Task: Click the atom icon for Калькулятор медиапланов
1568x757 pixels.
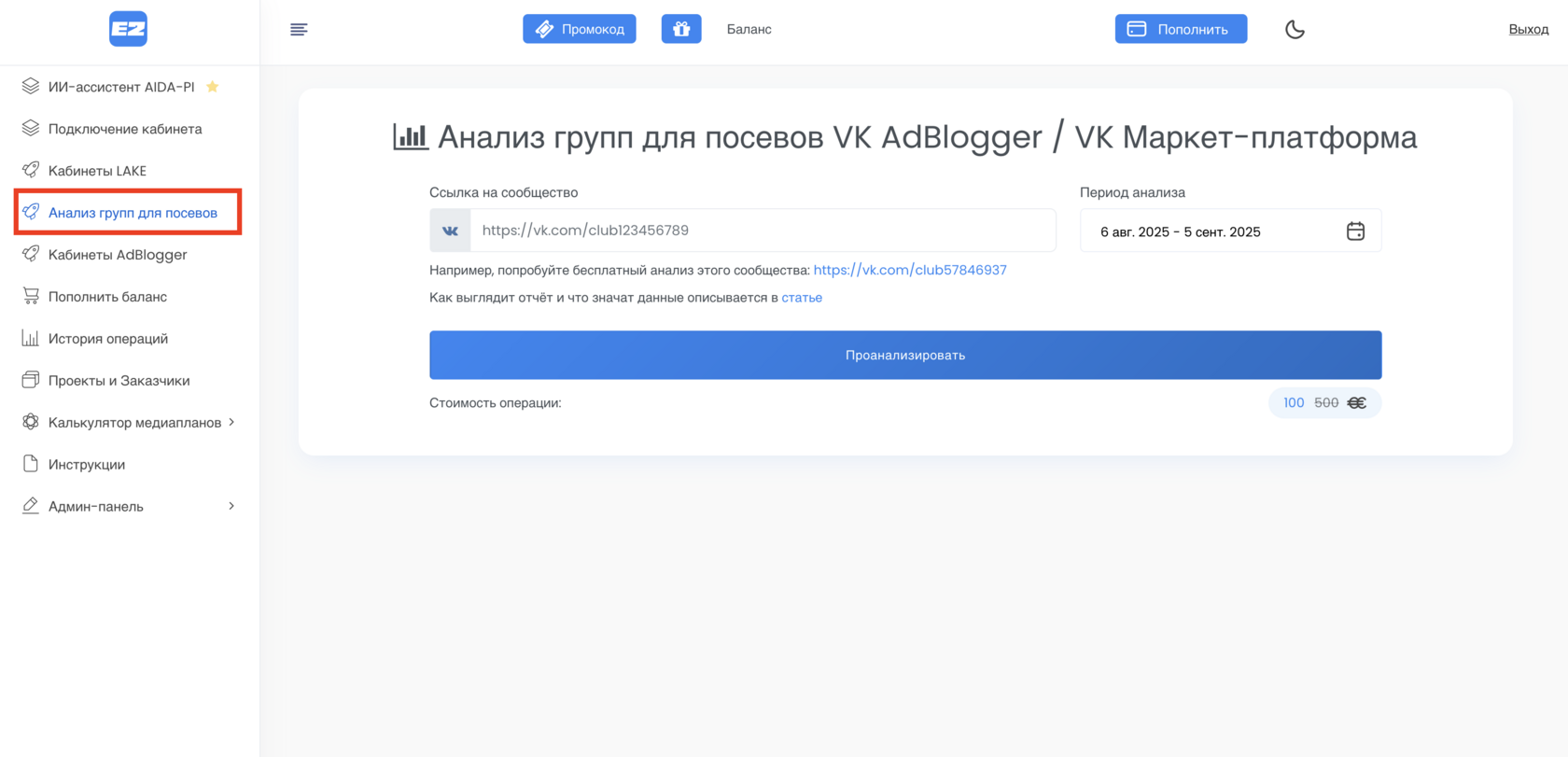Action: 31,422
